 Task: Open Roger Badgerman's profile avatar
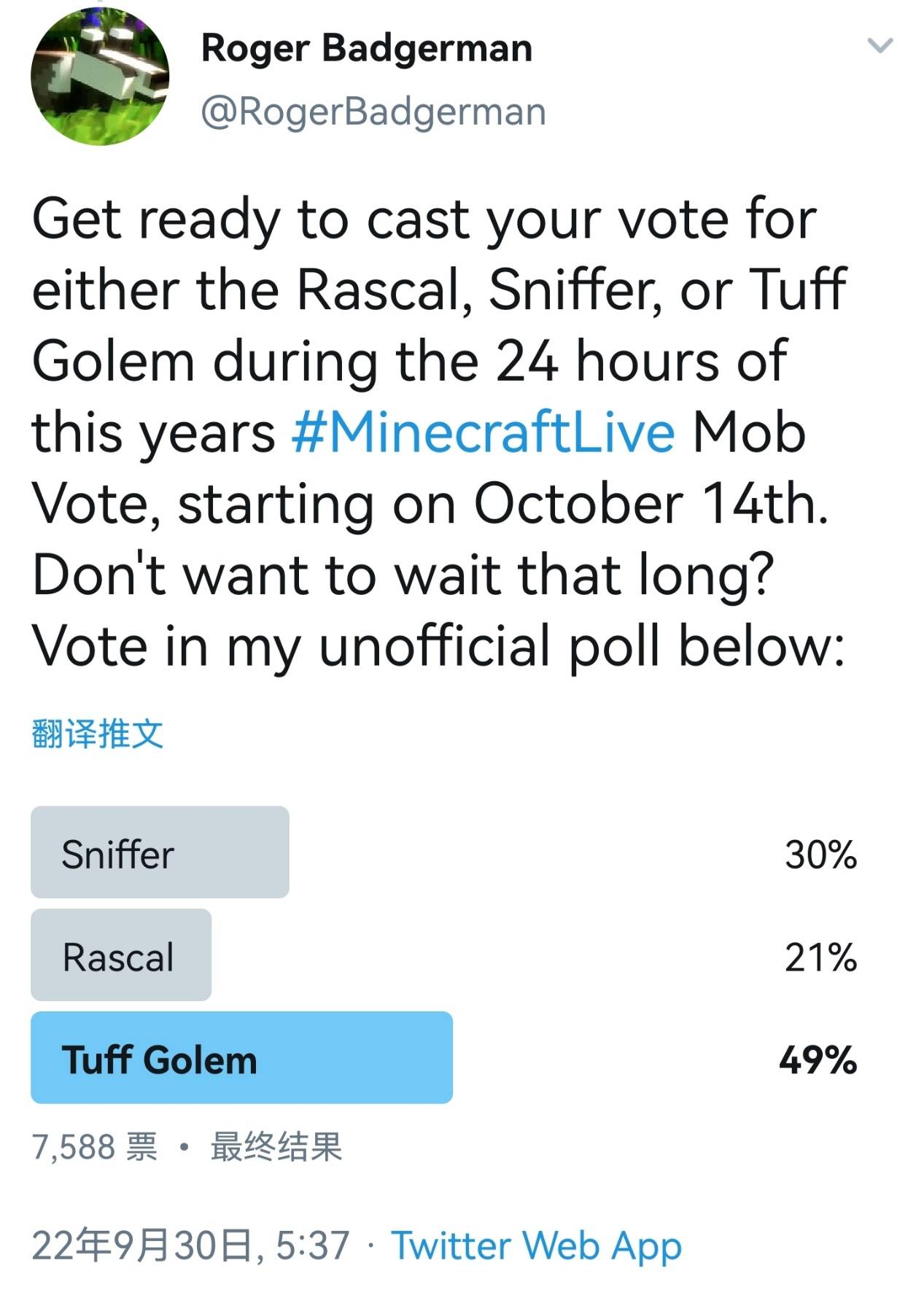[x=100, y=75]
